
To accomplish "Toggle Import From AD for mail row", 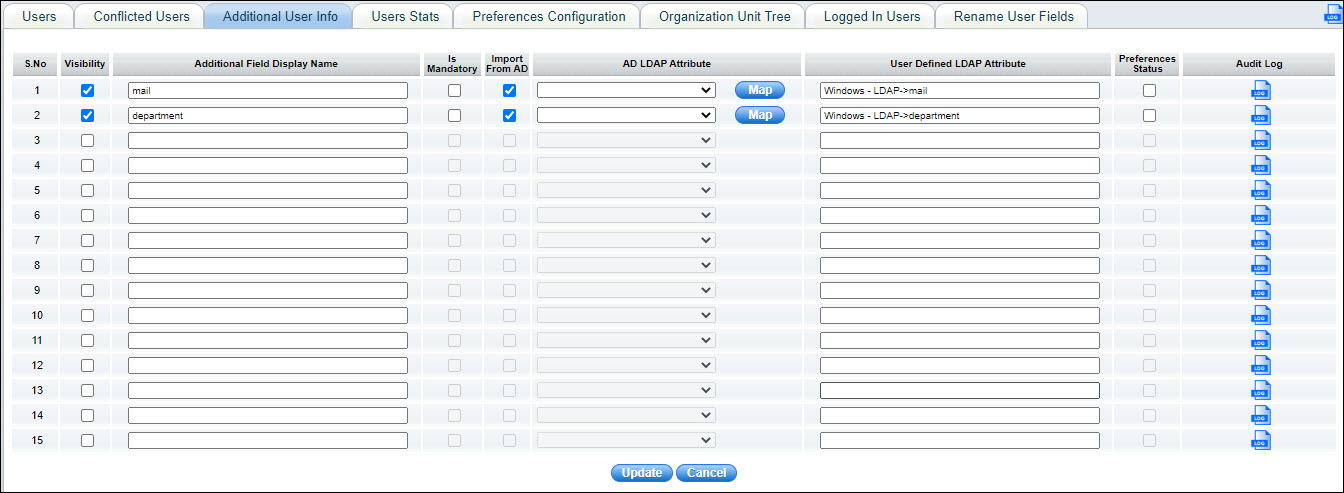I will pyautogui.click(x=509, y=90).
